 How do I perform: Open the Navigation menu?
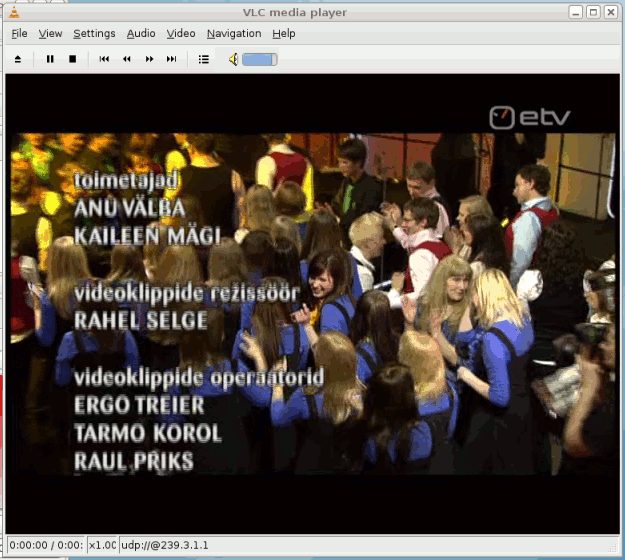pyautogui.click(x=234, y=33)
